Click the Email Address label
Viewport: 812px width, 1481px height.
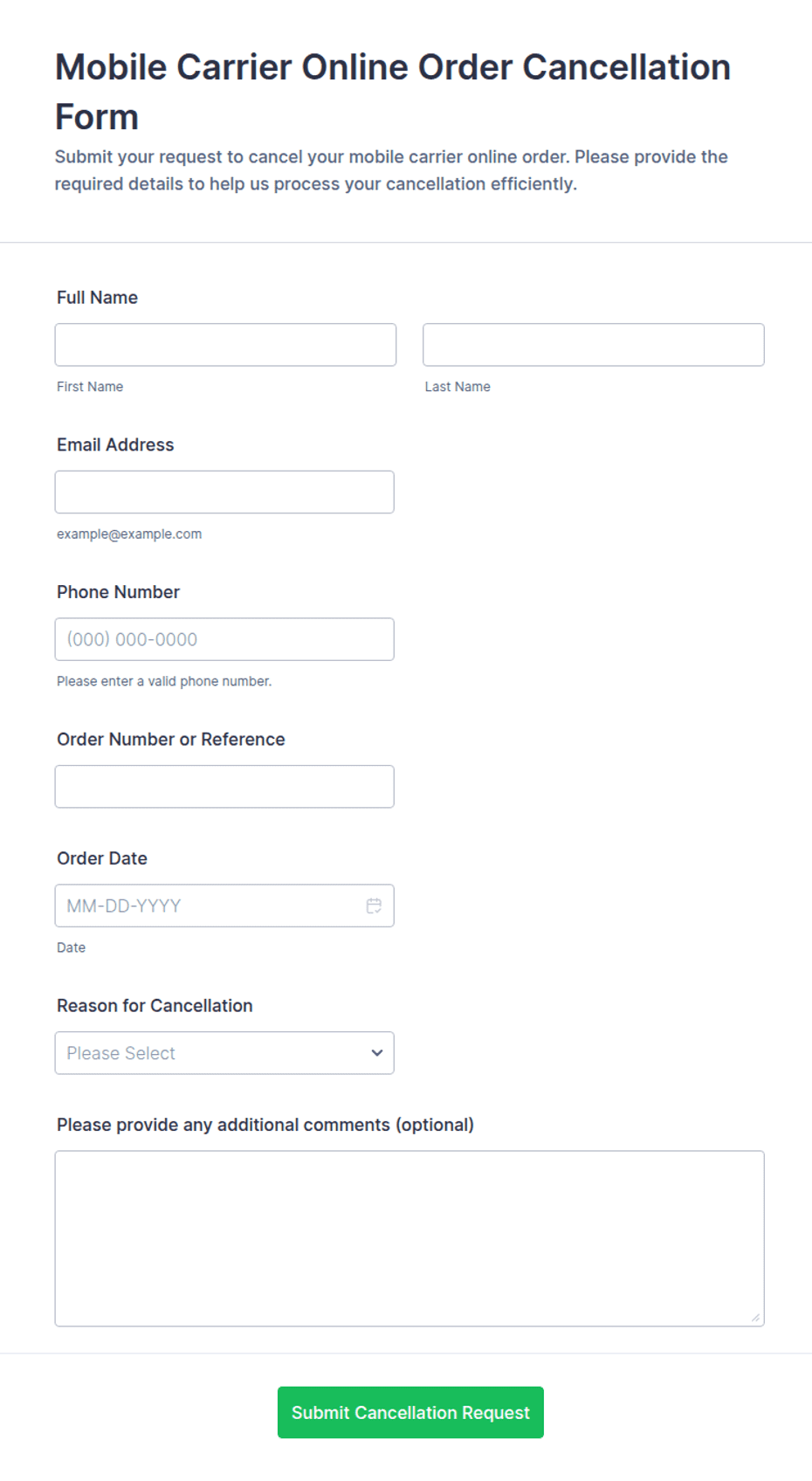click(115, 444)
